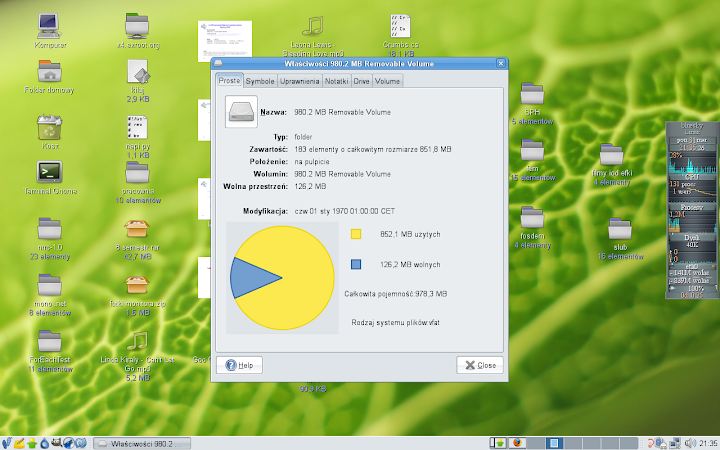Open the text editor pencil launcher in panel
Screen dimensions: 720x450
19,443
